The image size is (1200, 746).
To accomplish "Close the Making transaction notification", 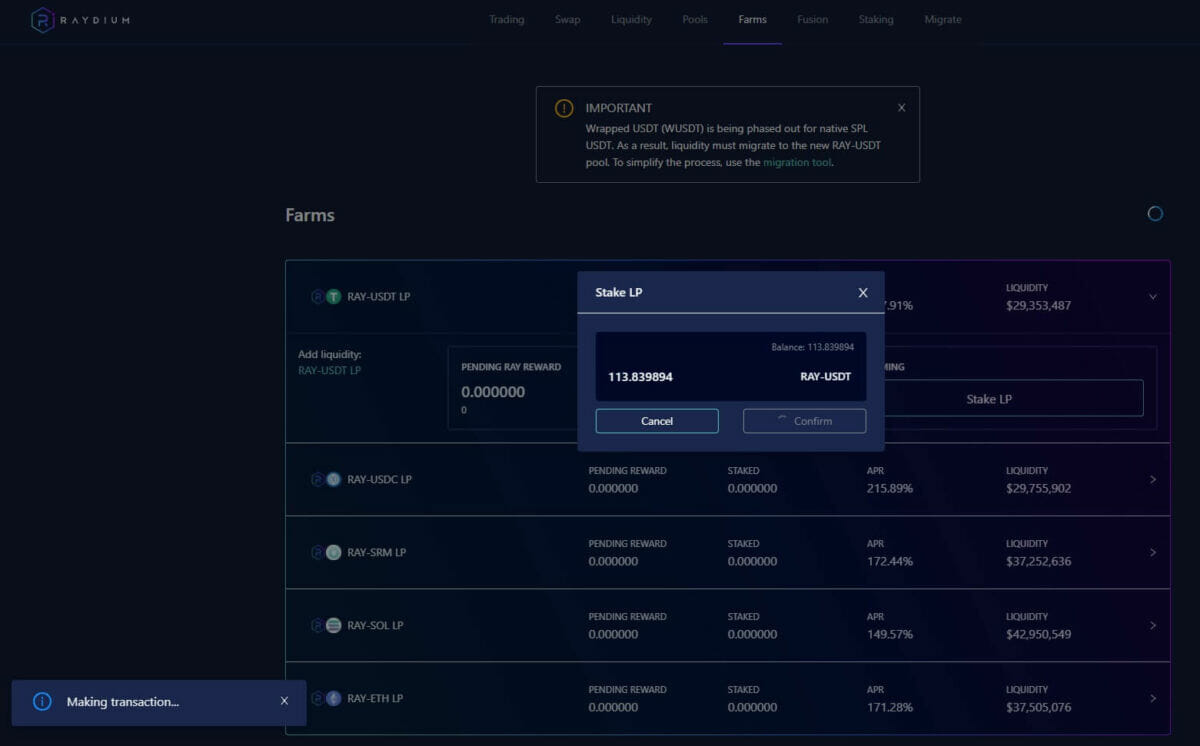I will (x=284, y=701).
